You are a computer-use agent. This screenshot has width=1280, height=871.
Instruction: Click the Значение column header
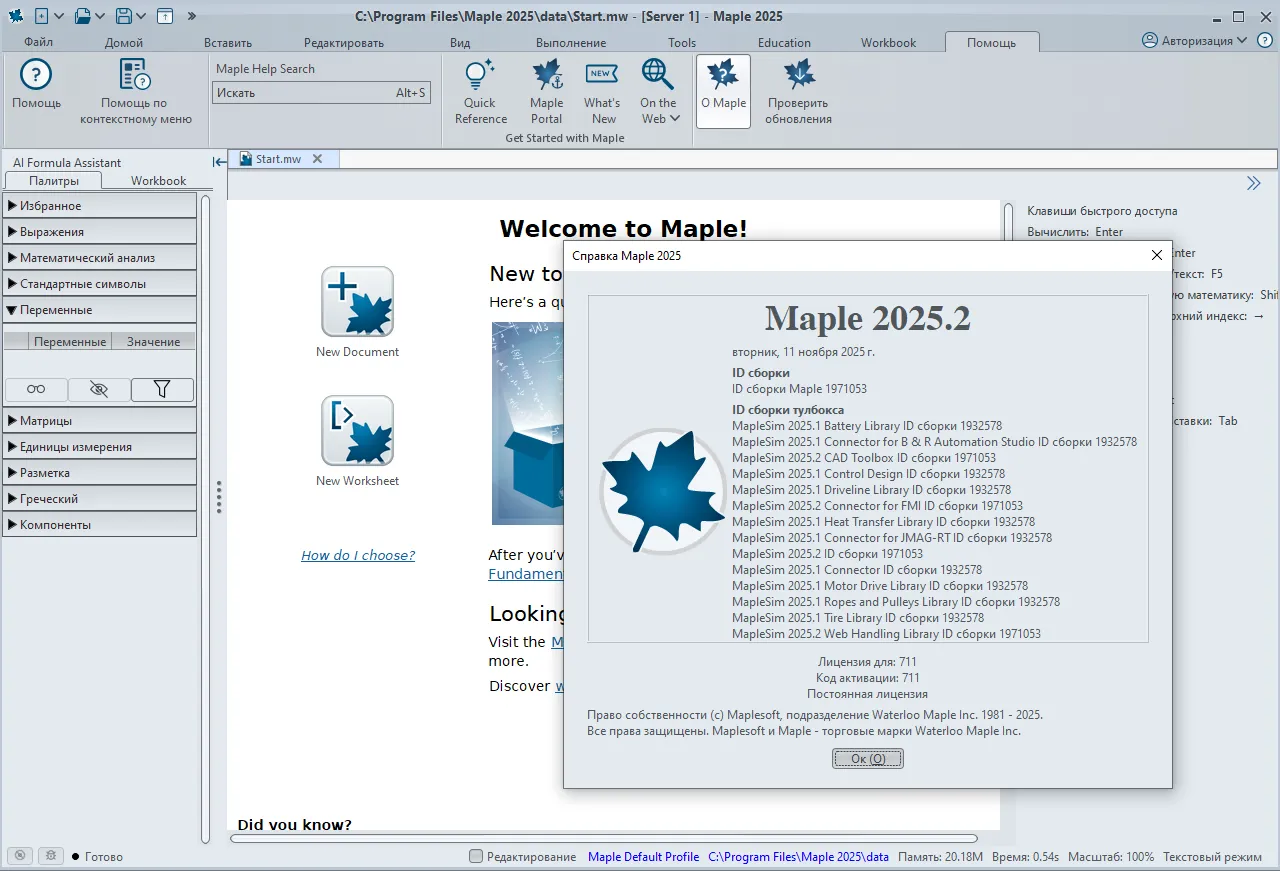point(154,342)
